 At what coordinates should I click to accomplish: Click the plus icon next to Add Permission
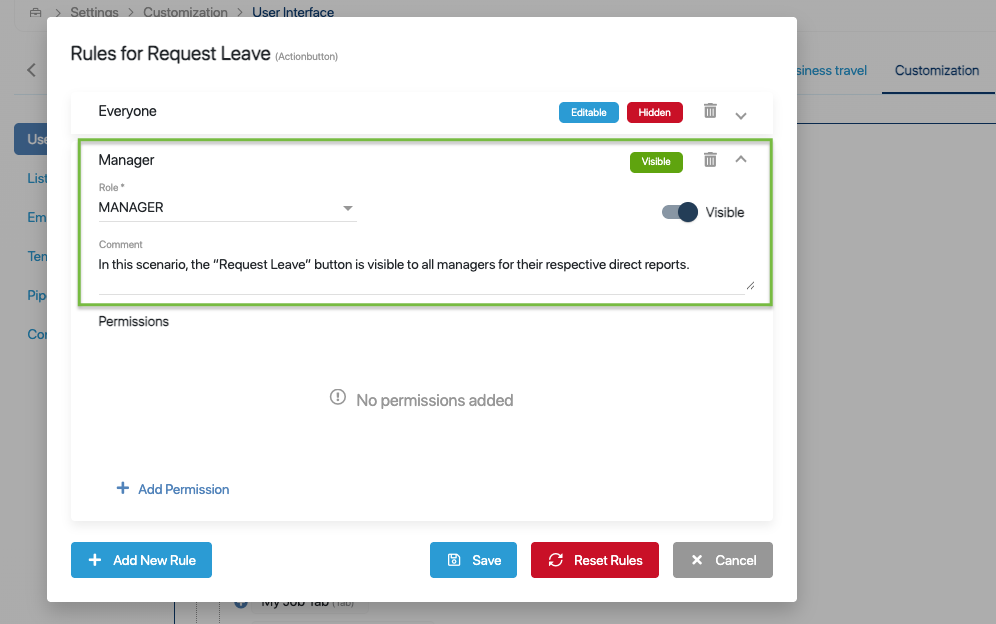(x=123, y=488)
